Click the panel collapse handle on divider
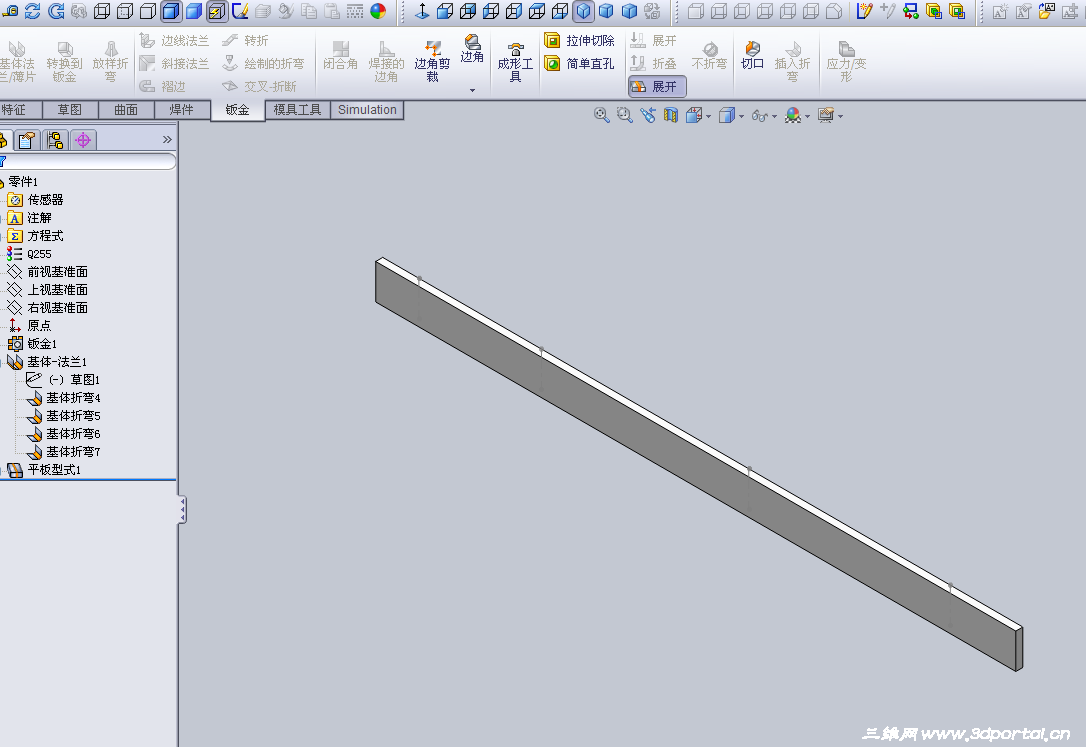Image resolution: width=1086 pixels, height=747 pixels. coord(182,510)
